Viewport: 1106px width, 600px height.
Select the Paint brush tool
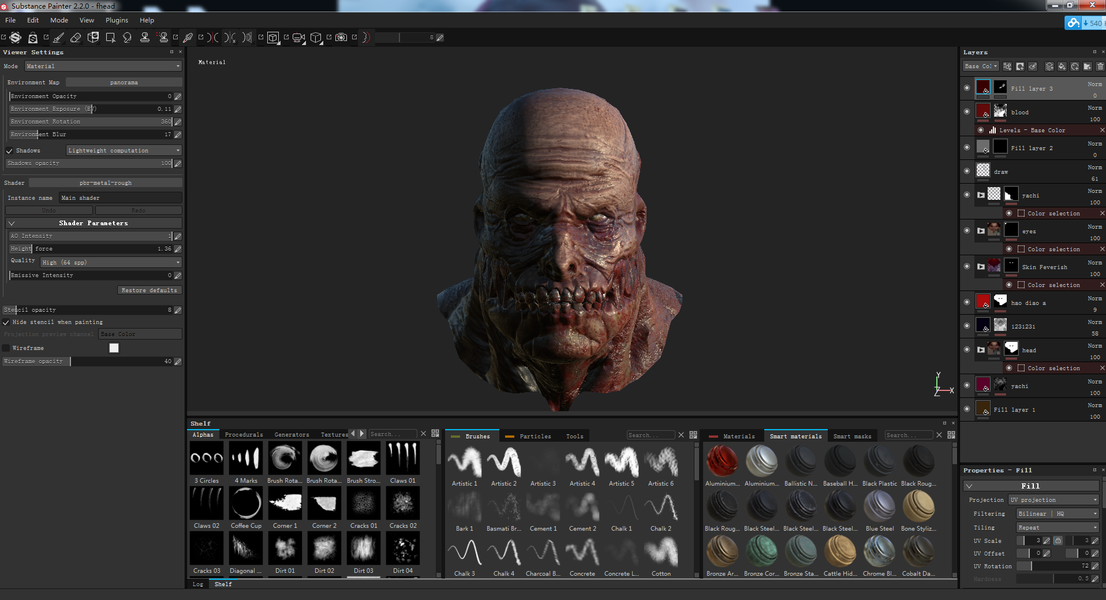[59, 37]
